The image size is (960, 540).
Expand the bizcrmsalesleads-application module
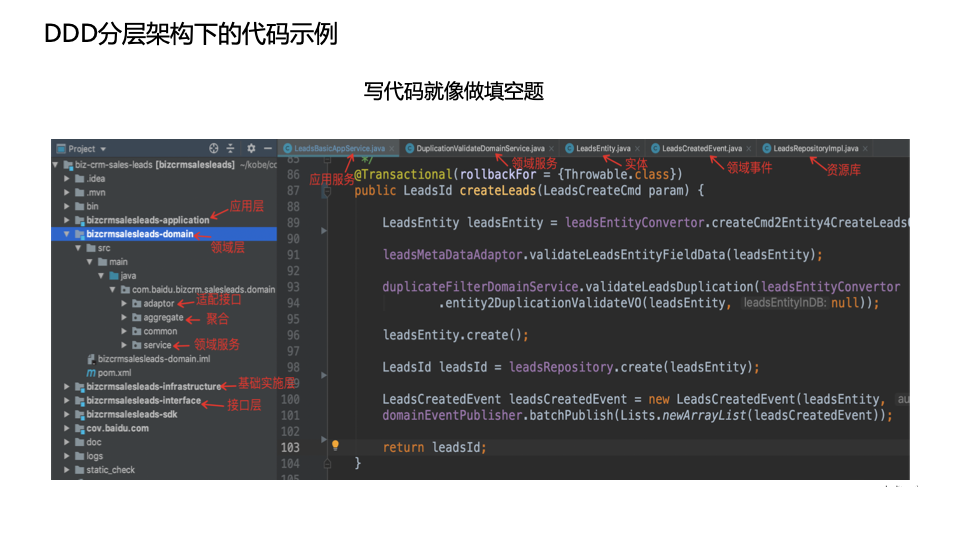click(x=67, y=220)
